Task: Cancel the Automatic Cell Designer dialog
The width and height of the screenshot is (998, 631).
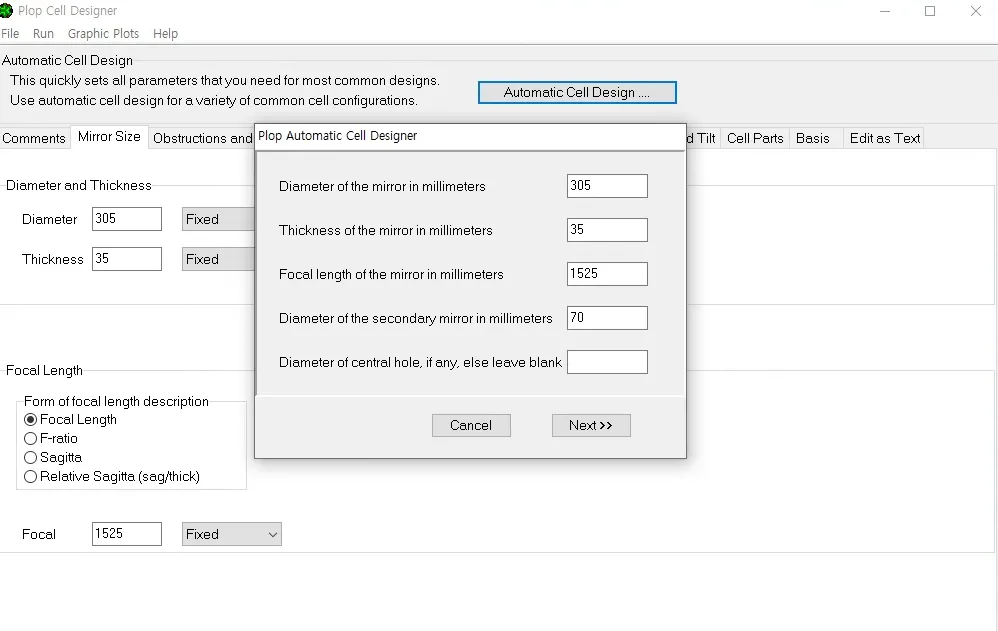Action: tap(471, 425)
